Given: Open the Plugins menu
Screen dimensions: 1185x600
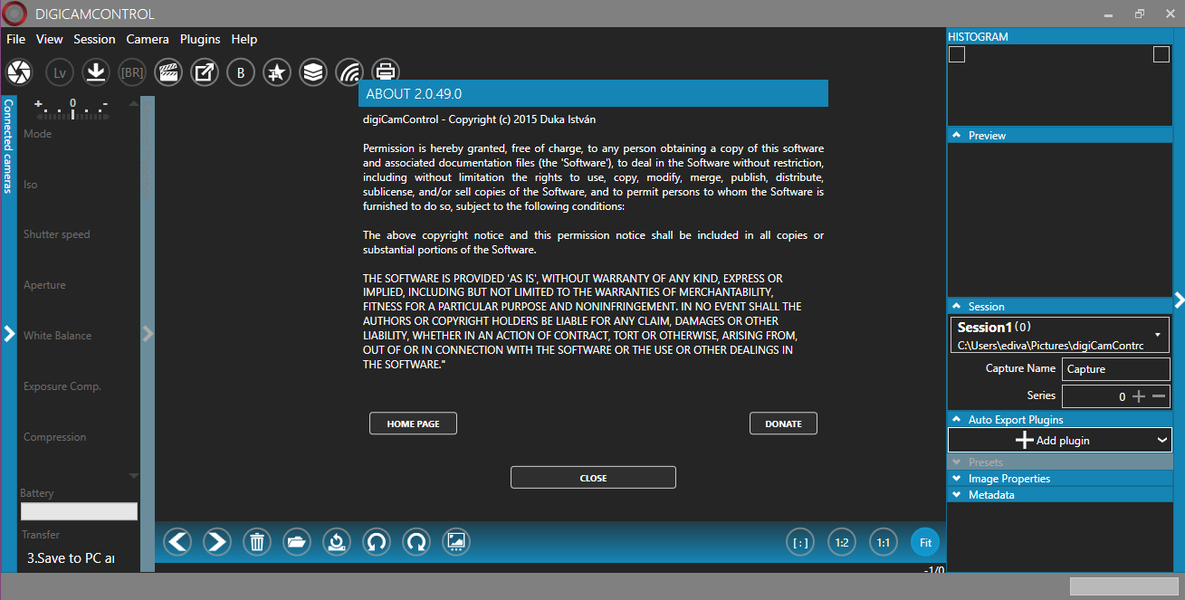Looking at the screenshot, I should click(200, 39).
